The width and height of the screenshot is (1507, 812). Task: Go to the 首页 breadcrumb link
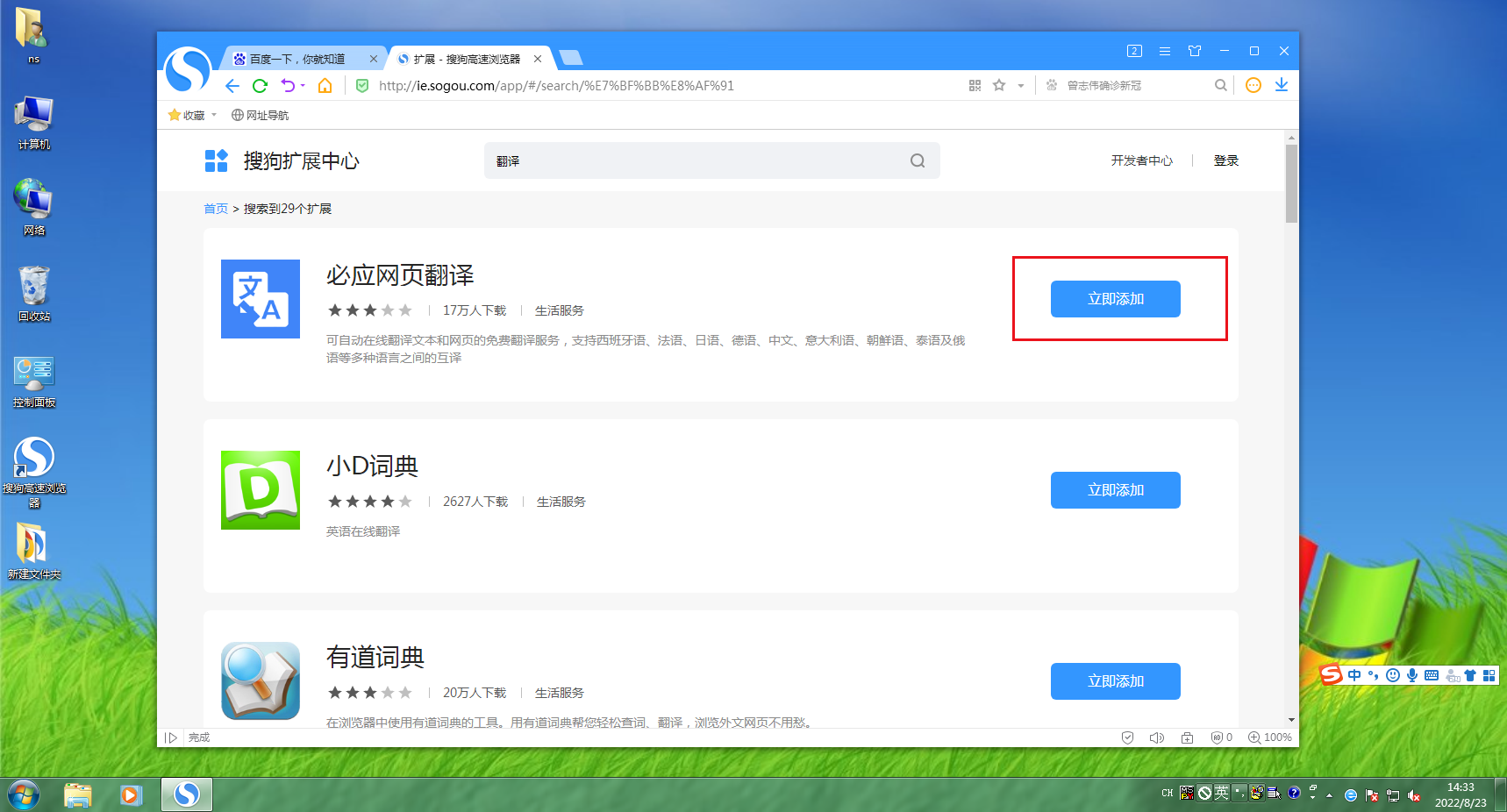(216, 209)
